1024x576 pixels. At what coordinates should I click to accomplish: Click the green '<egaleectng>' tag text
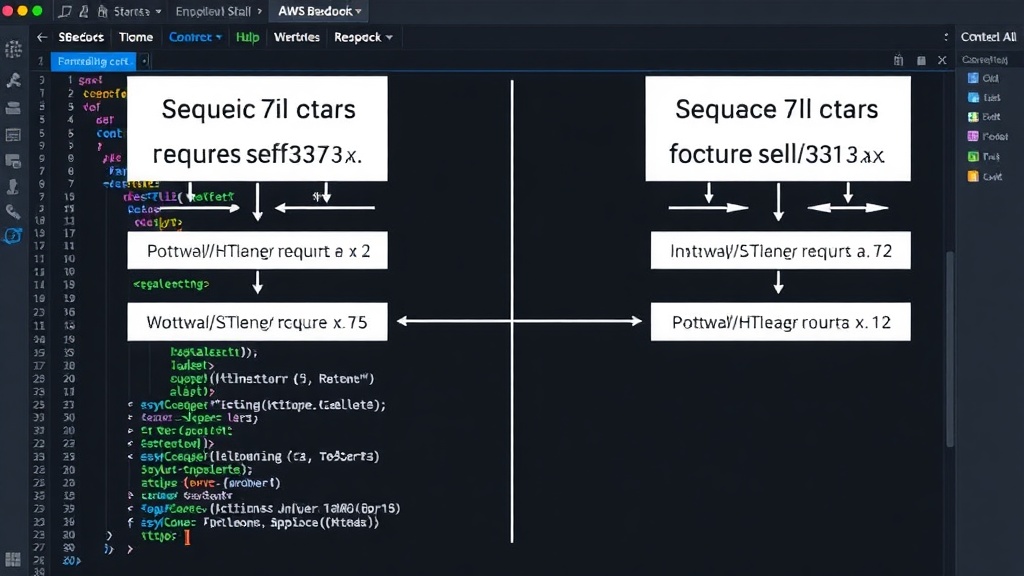coord(171,284)
